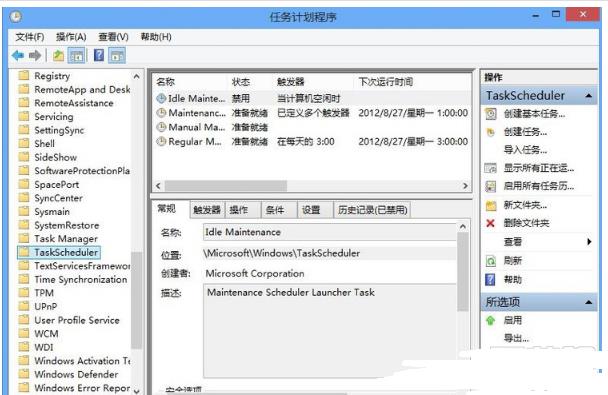Switch to the 历史记录(已禁用) tab
The width and height of the screenshot is (608, 395).
click(372, 210)
